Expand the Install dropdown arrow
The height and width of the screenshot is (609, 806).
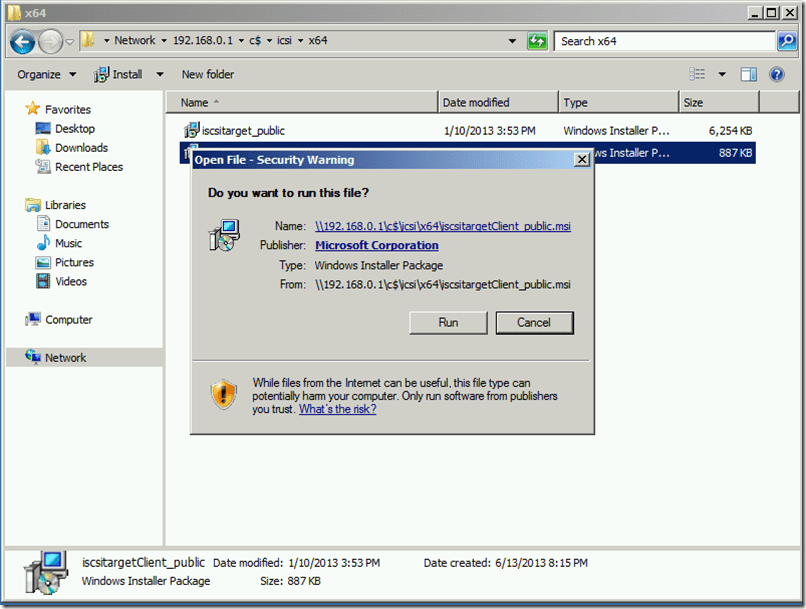tap(159, 74)
